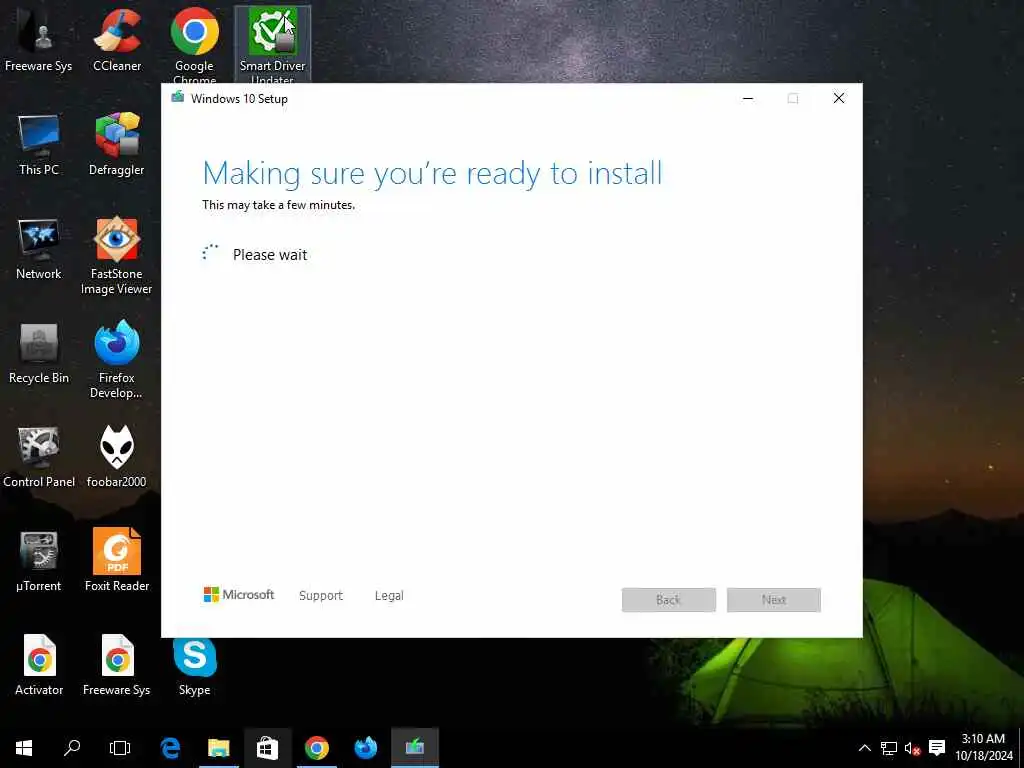
Task: Show hidden system tray icons
Action: coord(865,748)
